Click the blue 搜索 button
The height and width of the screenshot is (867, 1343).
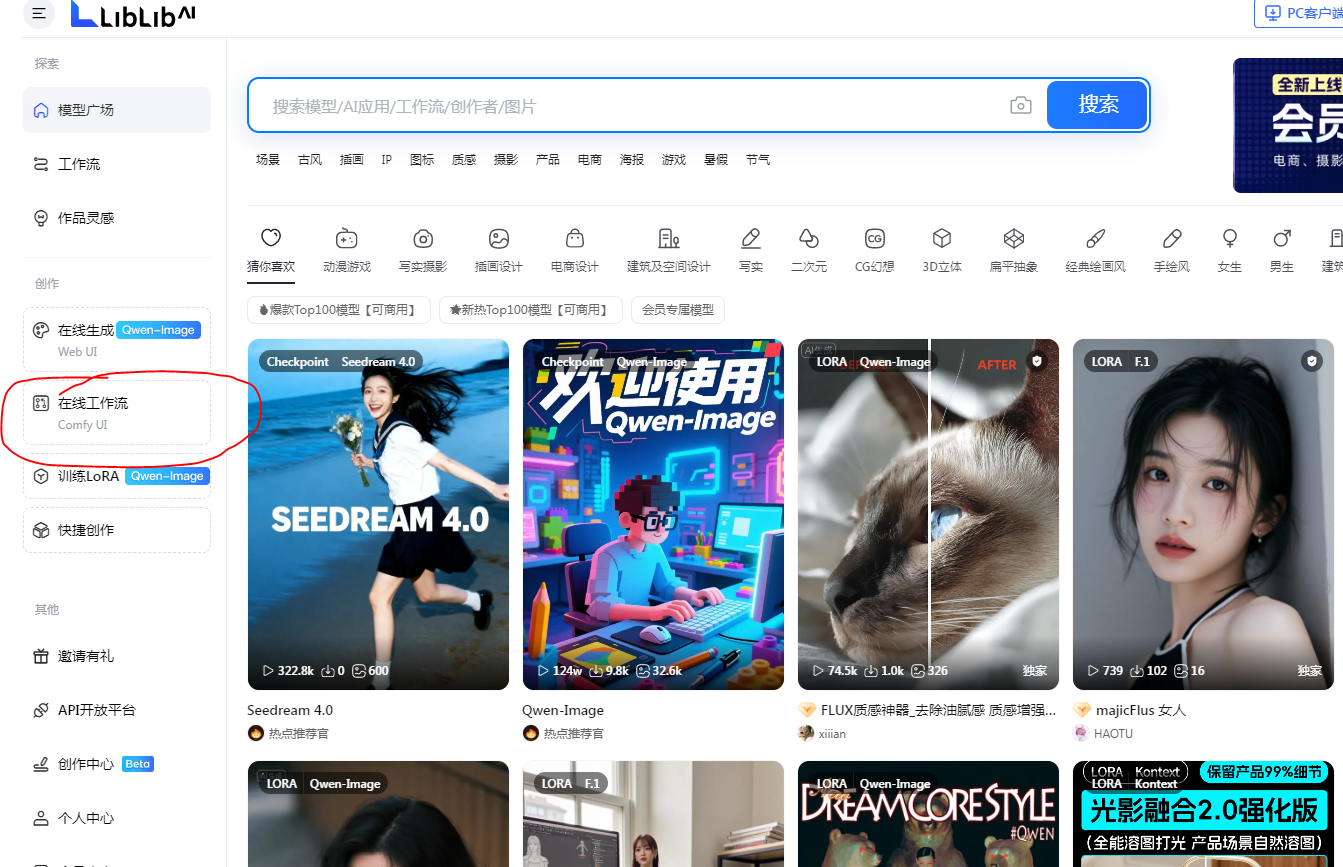click(1097, 105)
